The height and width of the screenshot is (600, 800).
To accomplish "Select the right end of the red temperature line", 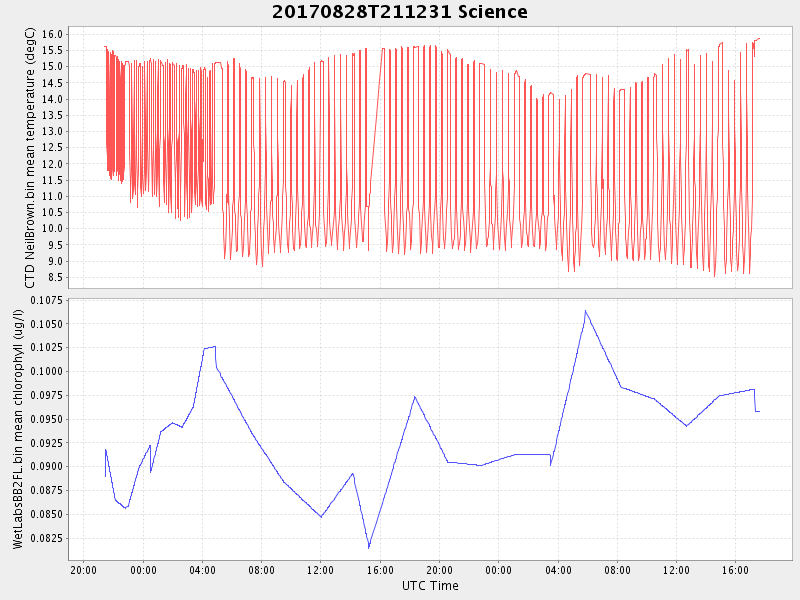I will (x=759, y=38).
